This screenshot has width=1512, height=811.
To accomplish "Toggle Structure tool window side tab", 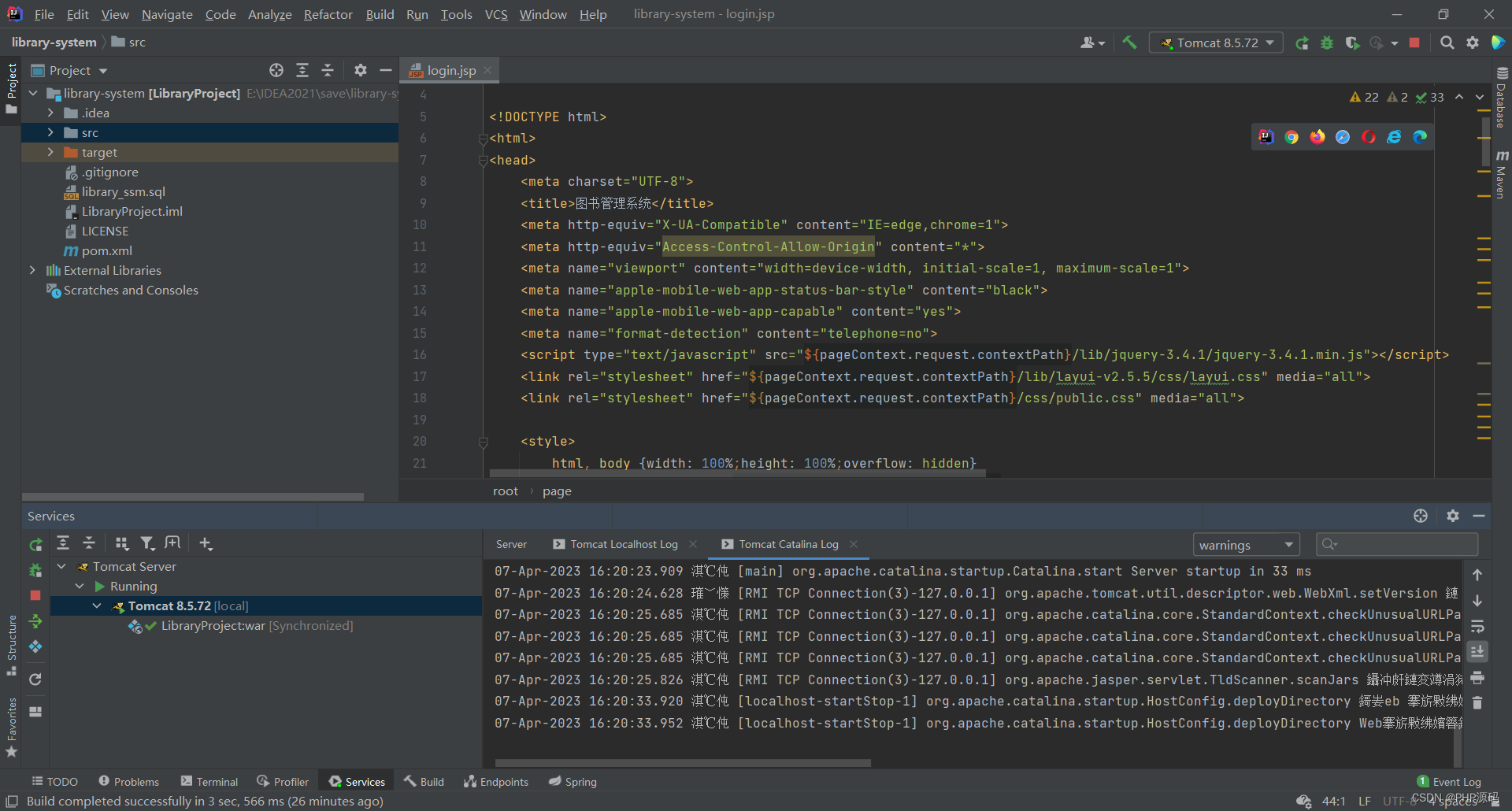I will click(x=12, y=646).
